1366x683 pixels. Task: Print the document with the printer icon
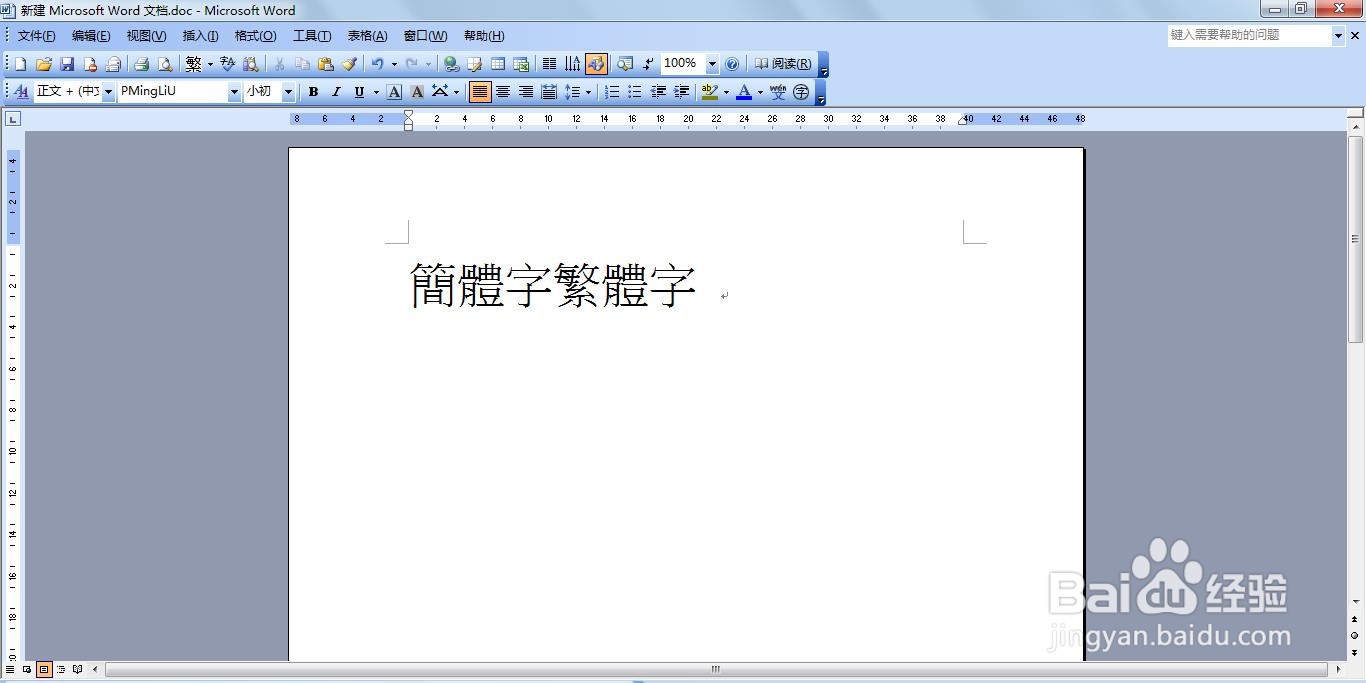[141, 64]
